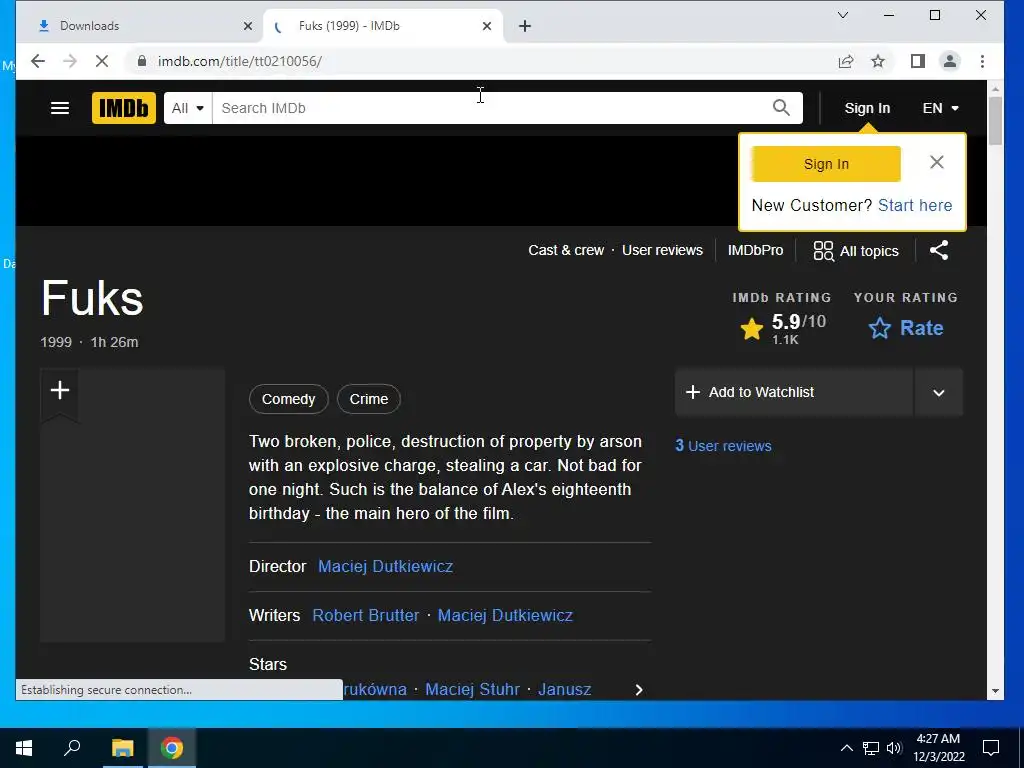Viewport: 1024px width, 768px height.
Task: Share this page from address bar
Action: tap(846, 61)
